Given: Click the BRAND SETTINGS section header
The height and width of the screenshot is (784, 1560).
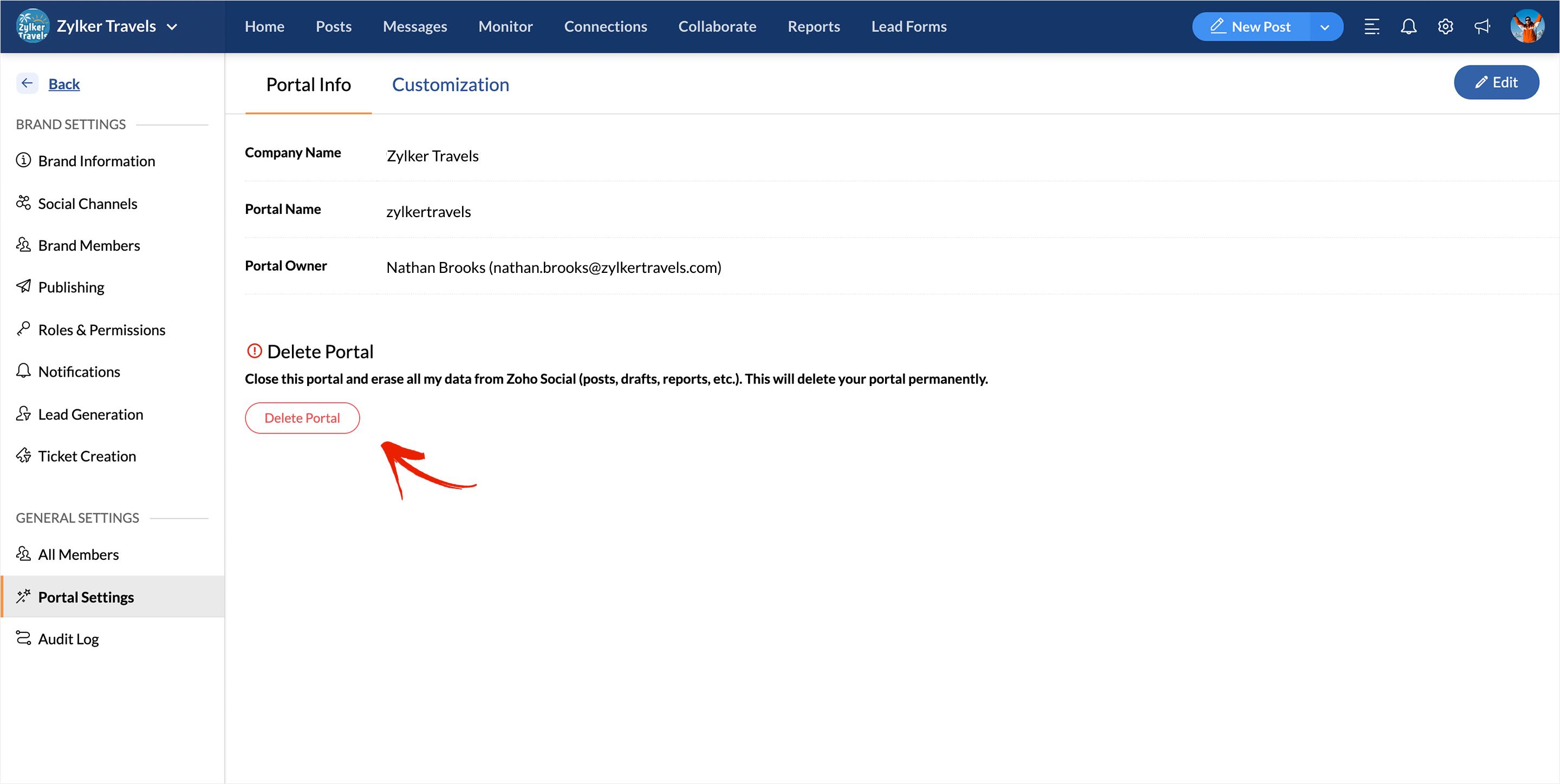Looking at the screenshot, I should [x=70, y=124].
